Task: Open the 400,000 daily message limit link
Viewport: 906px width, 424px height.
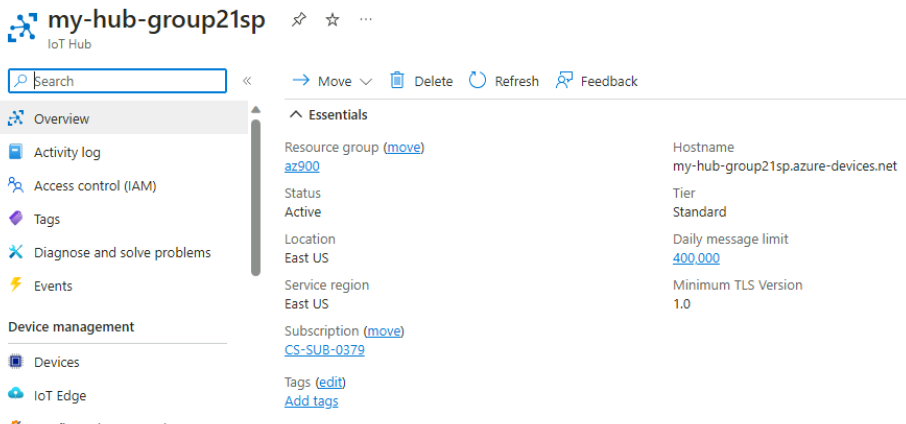Action: [x=696, y=258]
